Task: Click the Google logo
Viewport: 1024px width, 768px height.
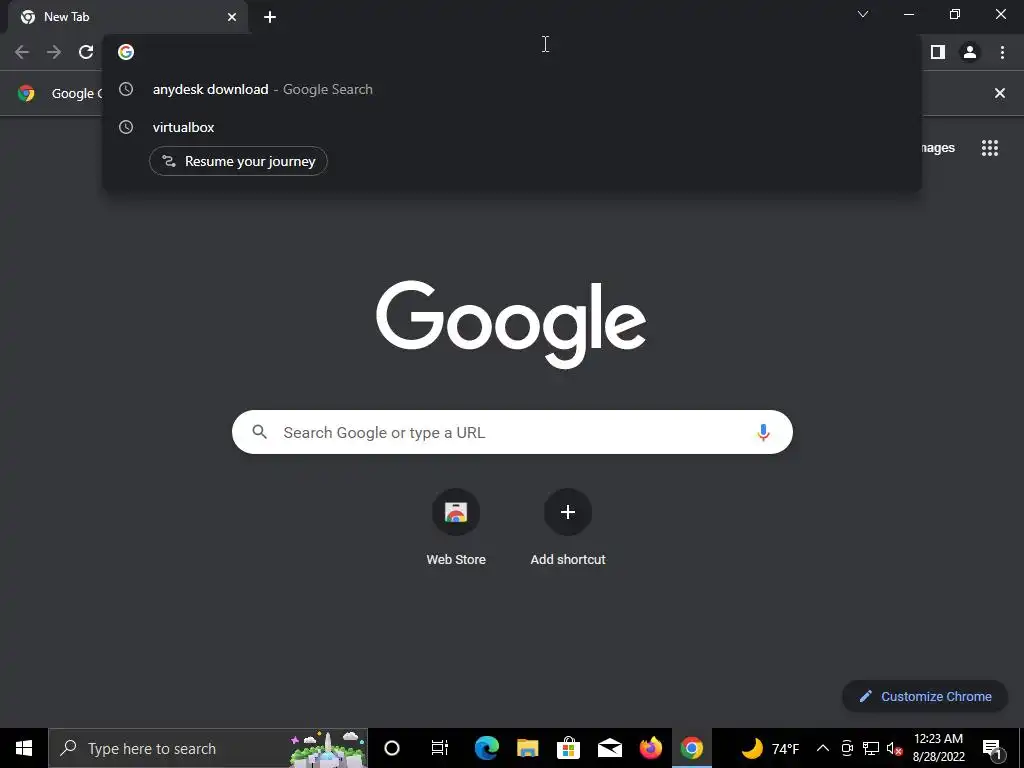Action: [511, 325]
